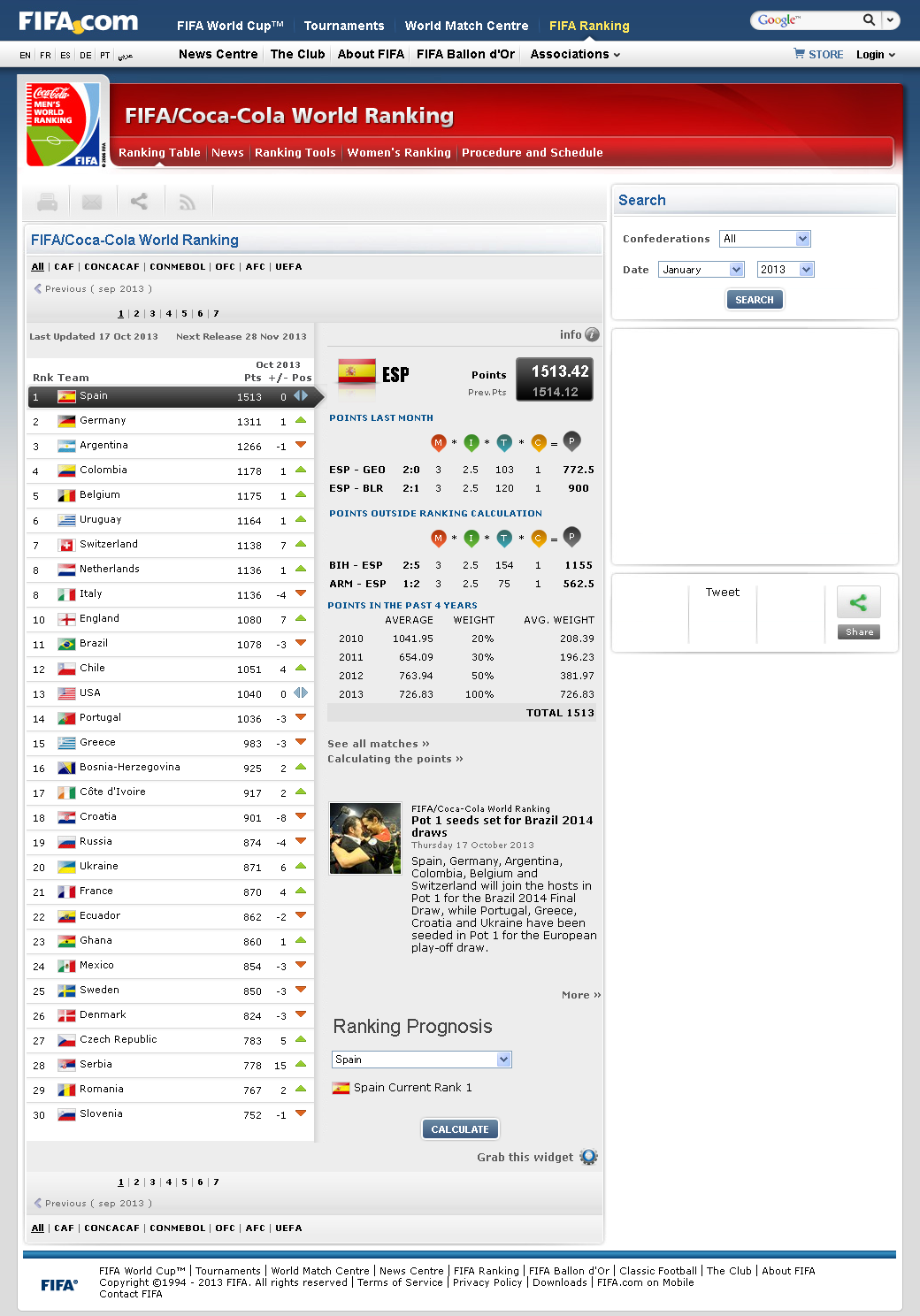The height and width of the screenshot is (1316, 920).
Task: Go to page 7 in top pagination
Action: 216,313
